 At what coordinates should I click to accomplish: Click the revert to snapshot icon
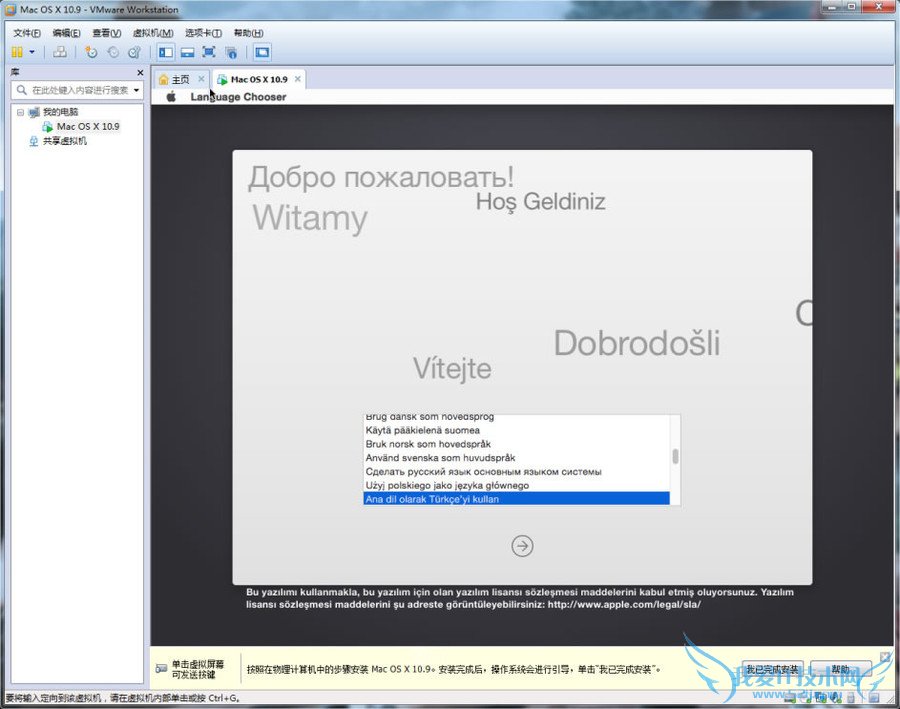pyautogui.click(x=112, y=52)
